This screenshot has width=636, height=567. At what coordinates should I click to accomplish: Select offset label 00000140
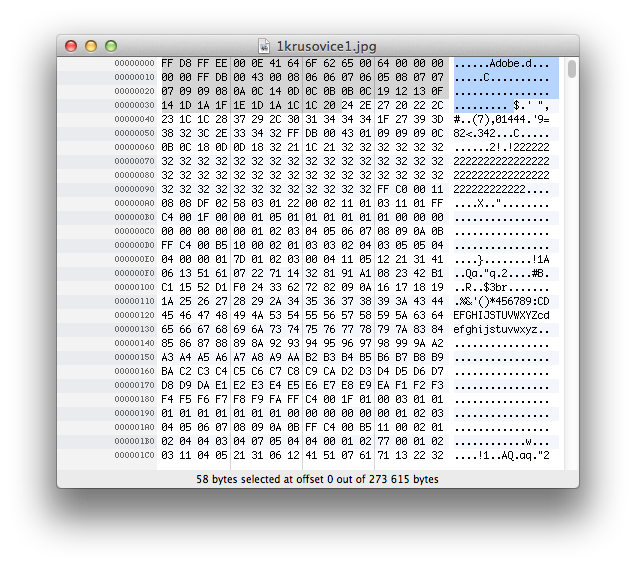(134, 343)
